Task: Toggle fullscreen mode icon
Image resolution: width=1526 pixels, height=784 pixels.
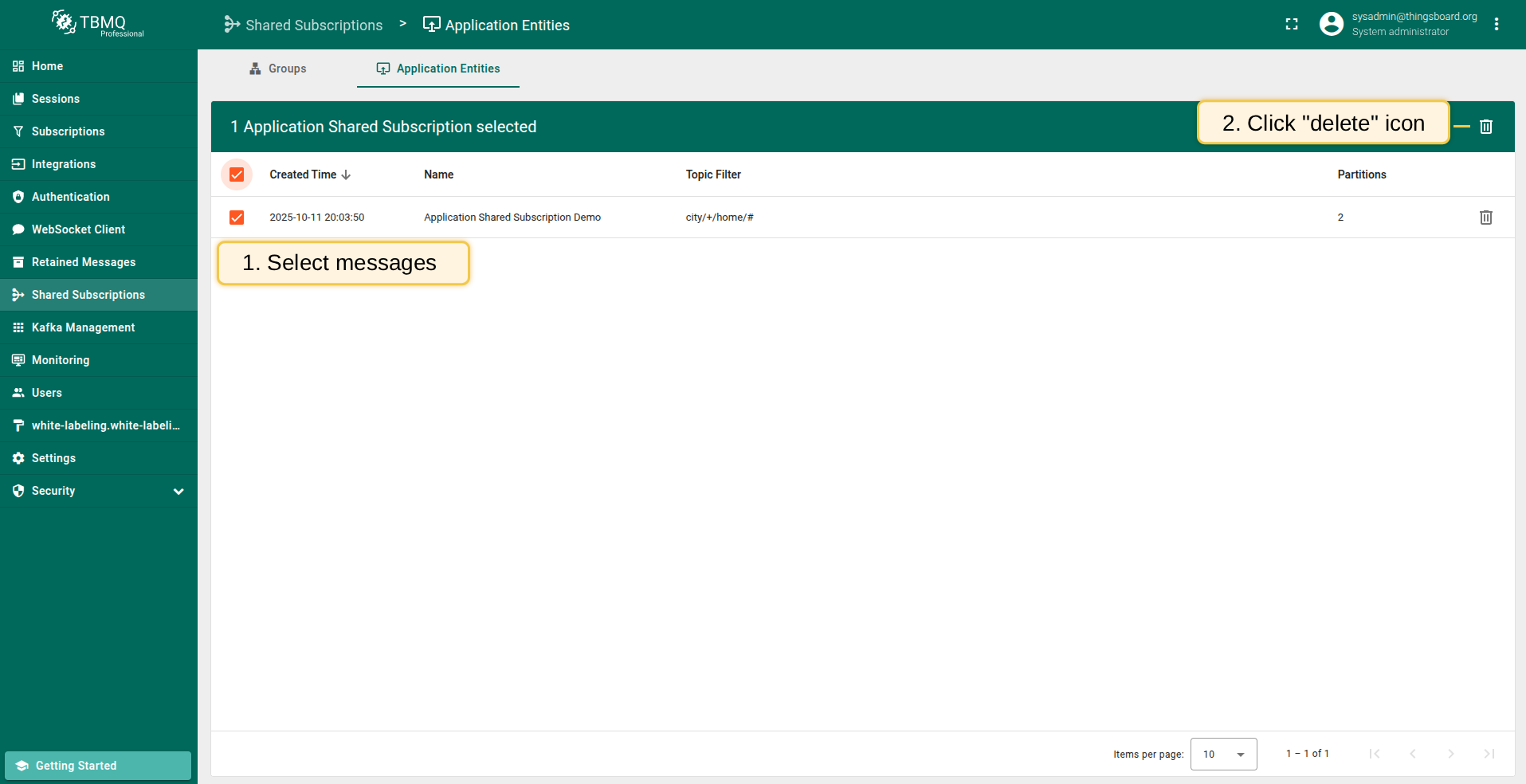Action: (1292, 25)
